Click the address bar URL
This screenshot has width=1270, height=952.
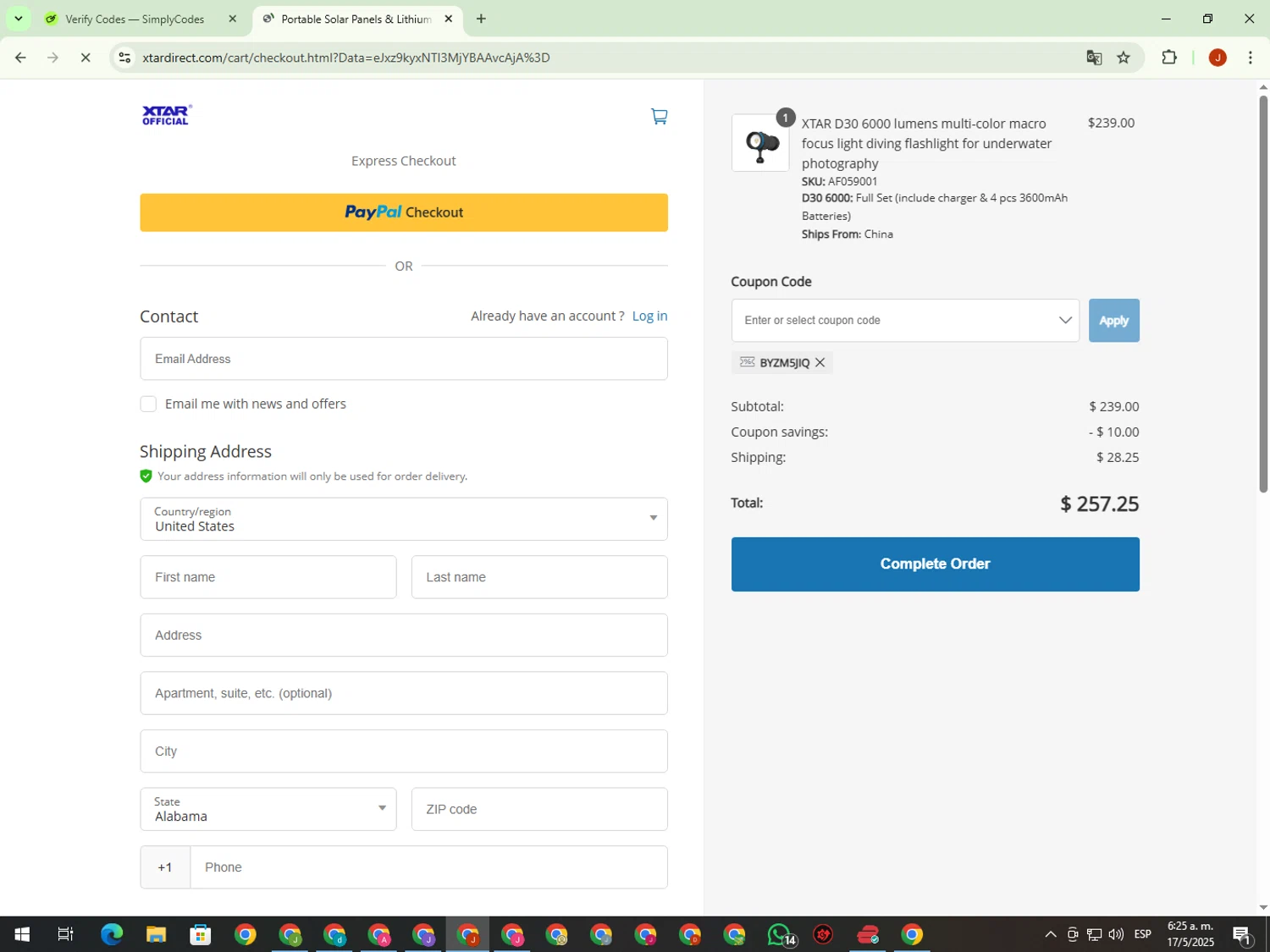pos(346,58)
